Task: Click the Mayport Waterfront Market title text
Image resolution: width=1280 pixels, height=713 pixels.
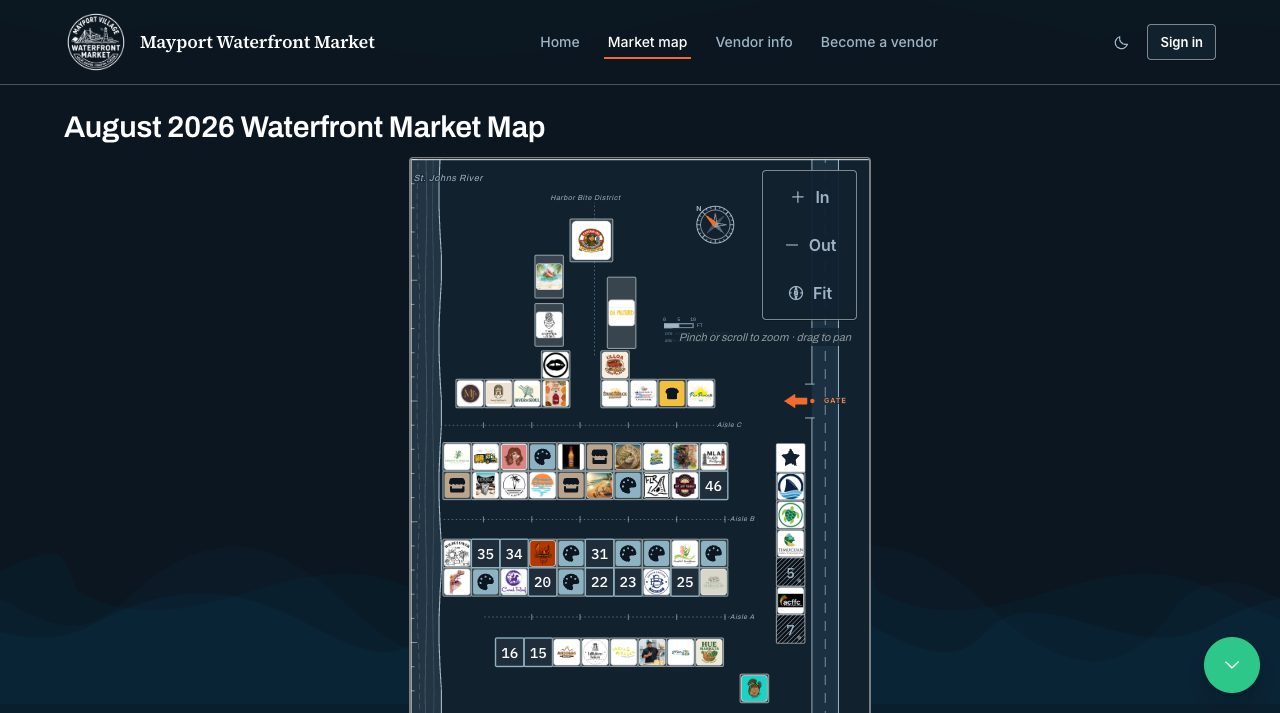Action: click(x=257, y=42)
